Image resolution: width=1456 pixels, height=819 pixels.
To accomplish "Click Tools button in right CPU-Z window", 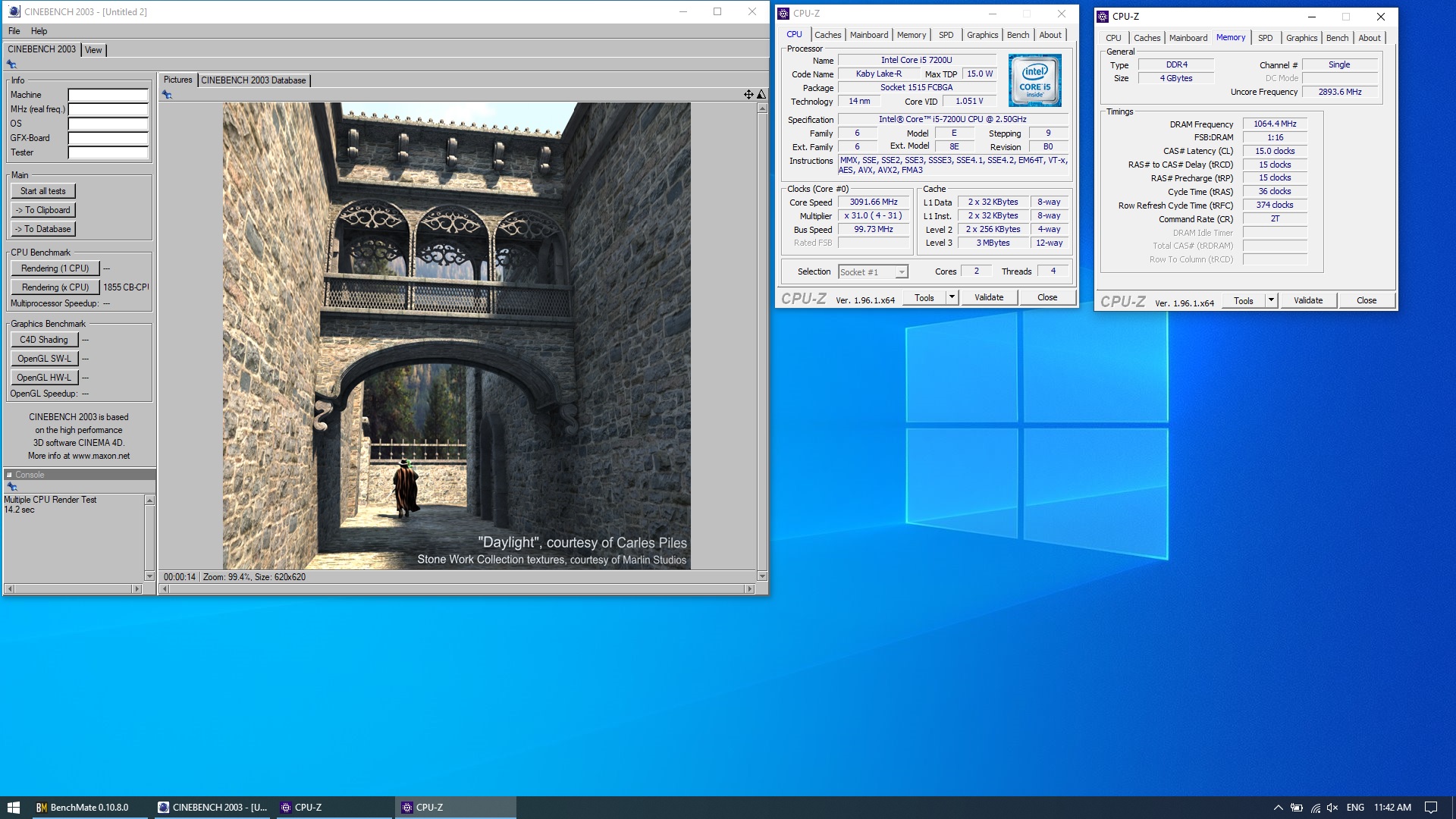I will (x=1244, y=300).
